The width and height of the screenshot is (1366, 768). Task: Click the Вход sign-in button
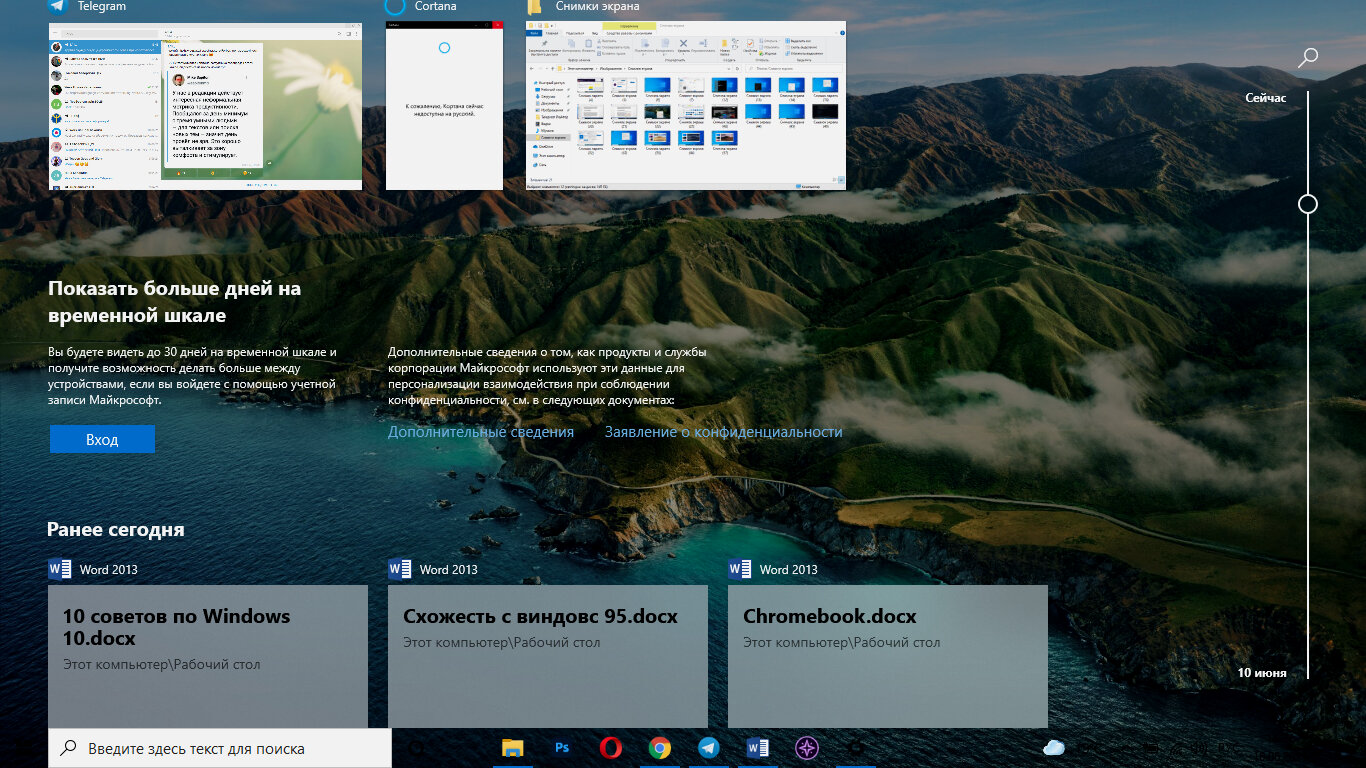coord(102,438)
